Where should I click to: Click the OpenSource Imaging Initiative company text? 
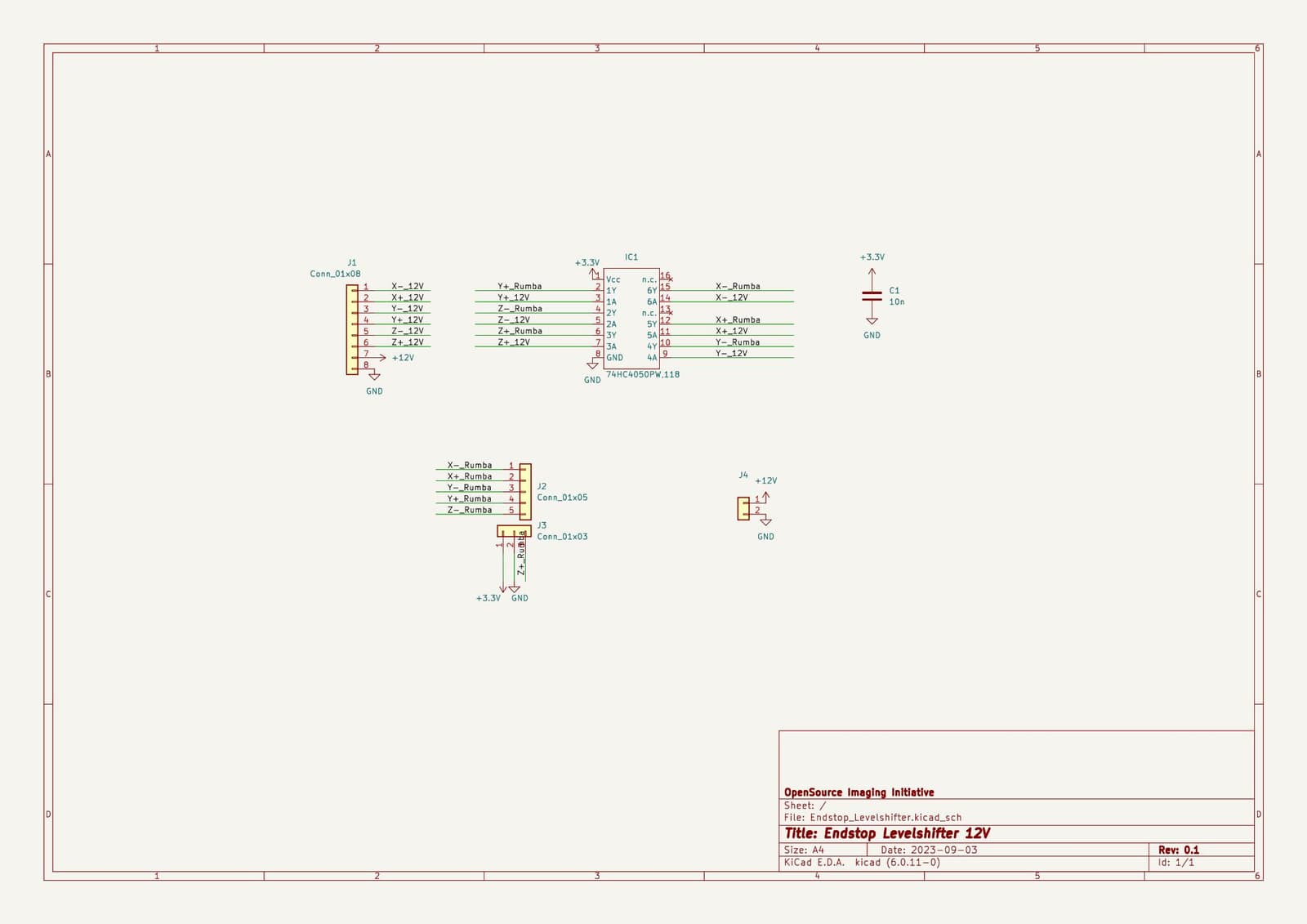coord(859,792)
